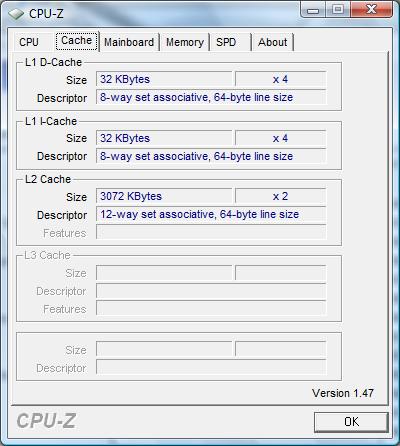This screenshot has height=446, width=400.
Task: Show the SPD tab
Action: [x=226, y=42]
